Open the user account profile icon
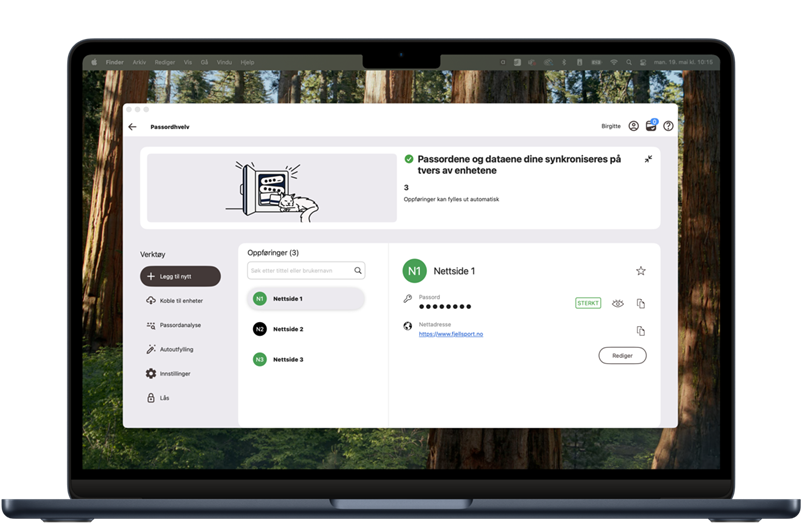 coord(633,126)
